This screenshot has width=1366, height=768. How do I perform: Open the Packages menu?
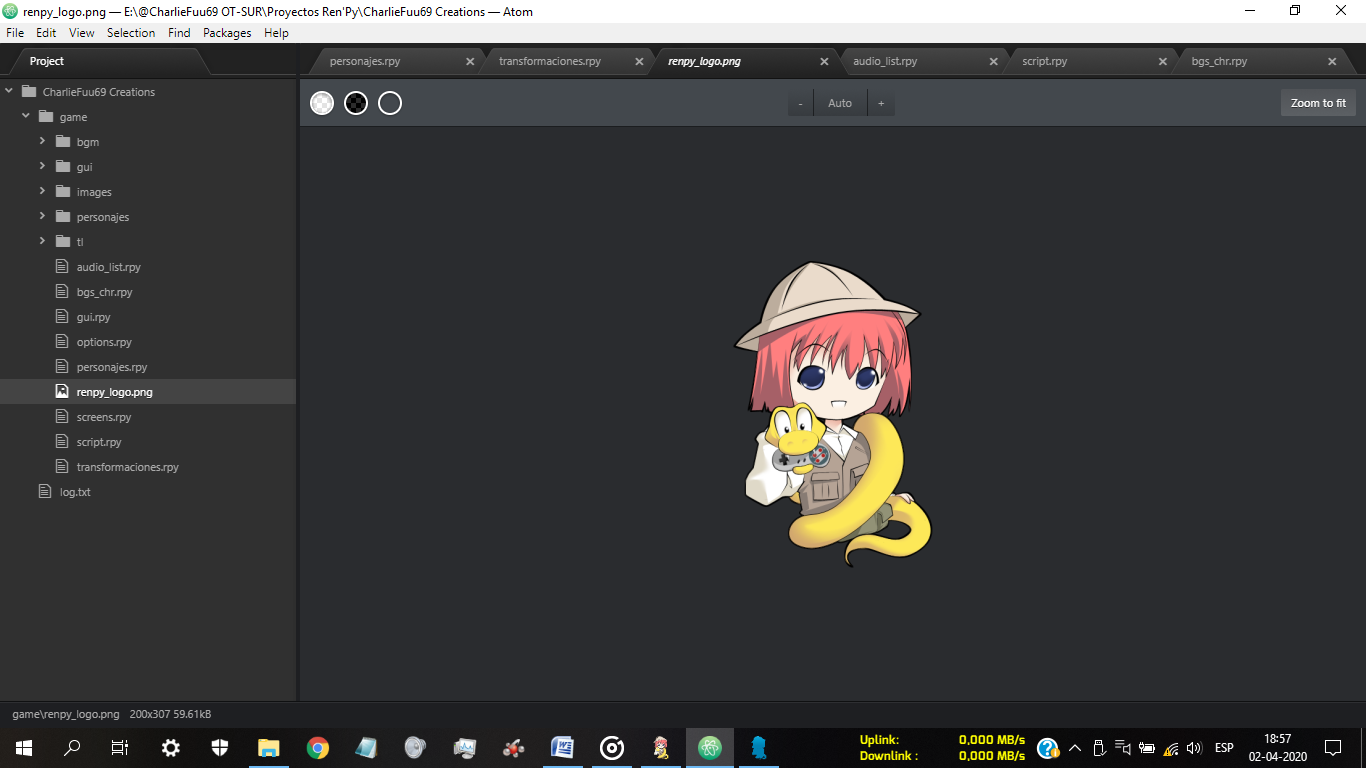227,33
